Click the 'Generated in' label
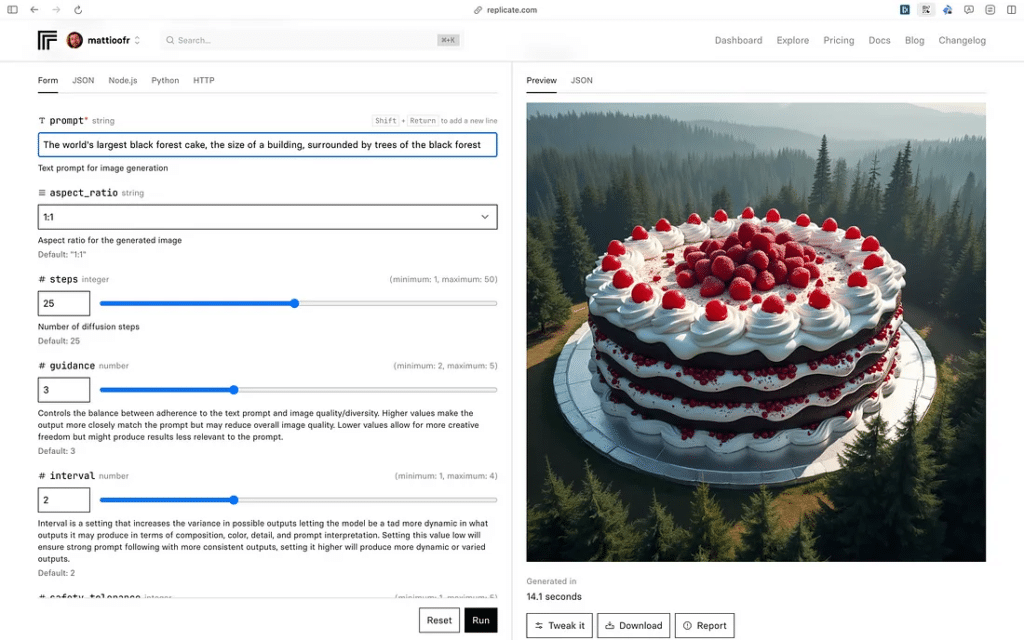 [x=551, y=581]
